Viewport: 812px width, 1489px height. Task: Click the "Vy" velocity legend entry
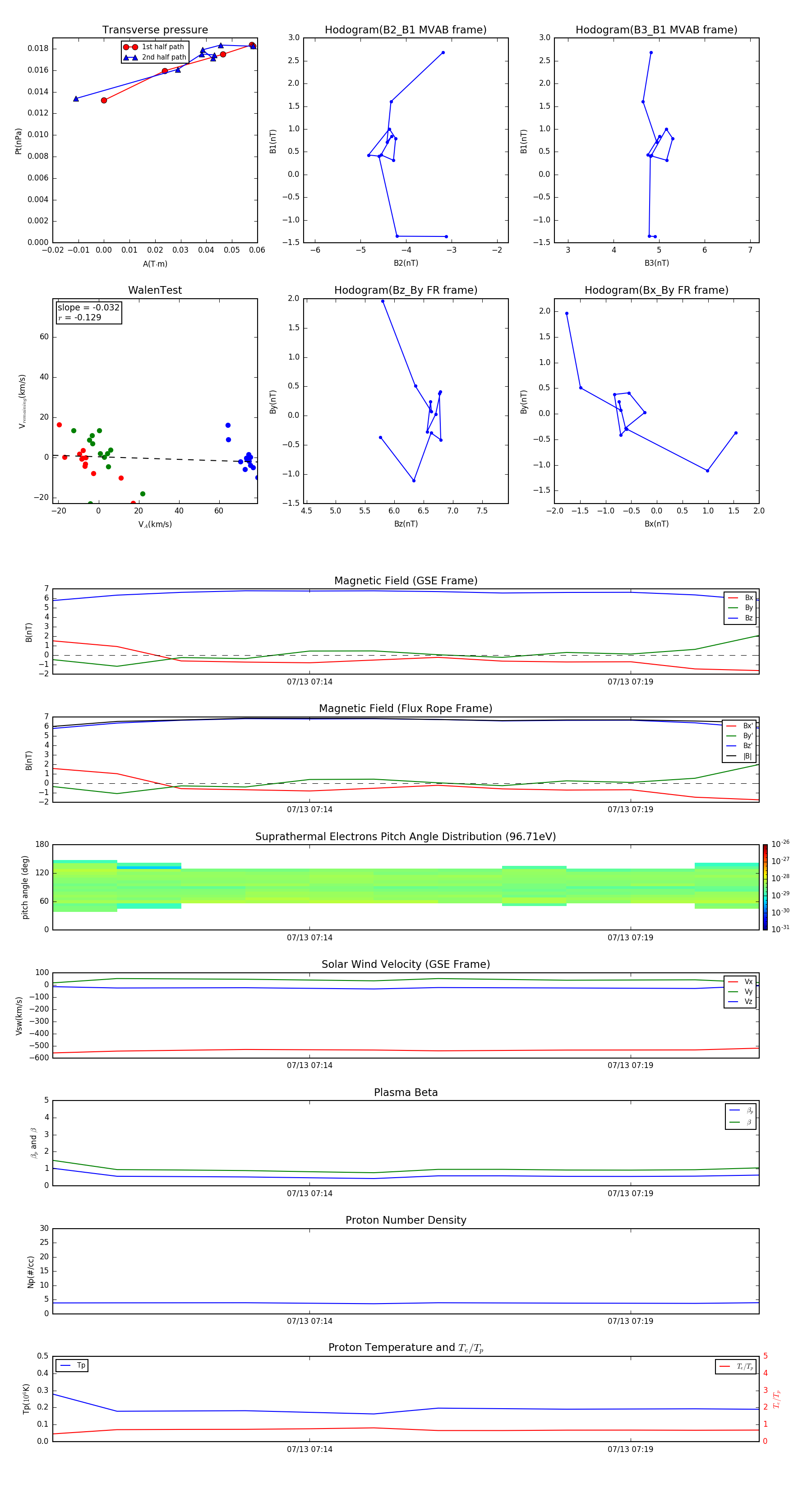coord(740,992)
